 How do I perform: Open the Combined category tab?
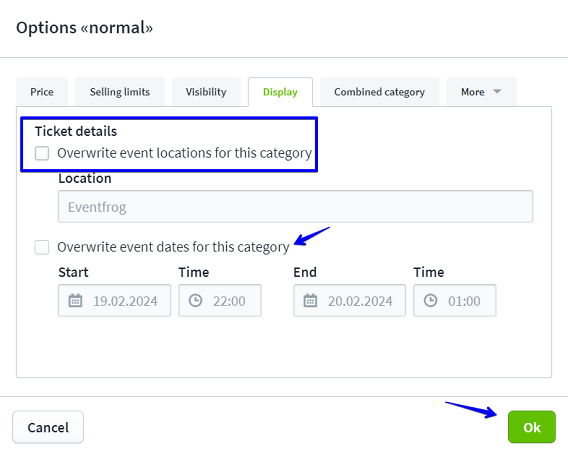[x=380, y=92]
